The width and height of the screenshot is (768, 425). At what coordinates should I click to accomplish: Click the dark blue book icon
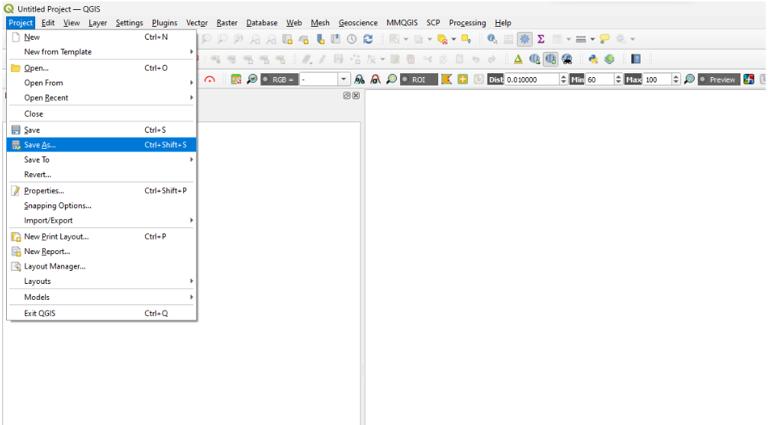click(636, 59)
